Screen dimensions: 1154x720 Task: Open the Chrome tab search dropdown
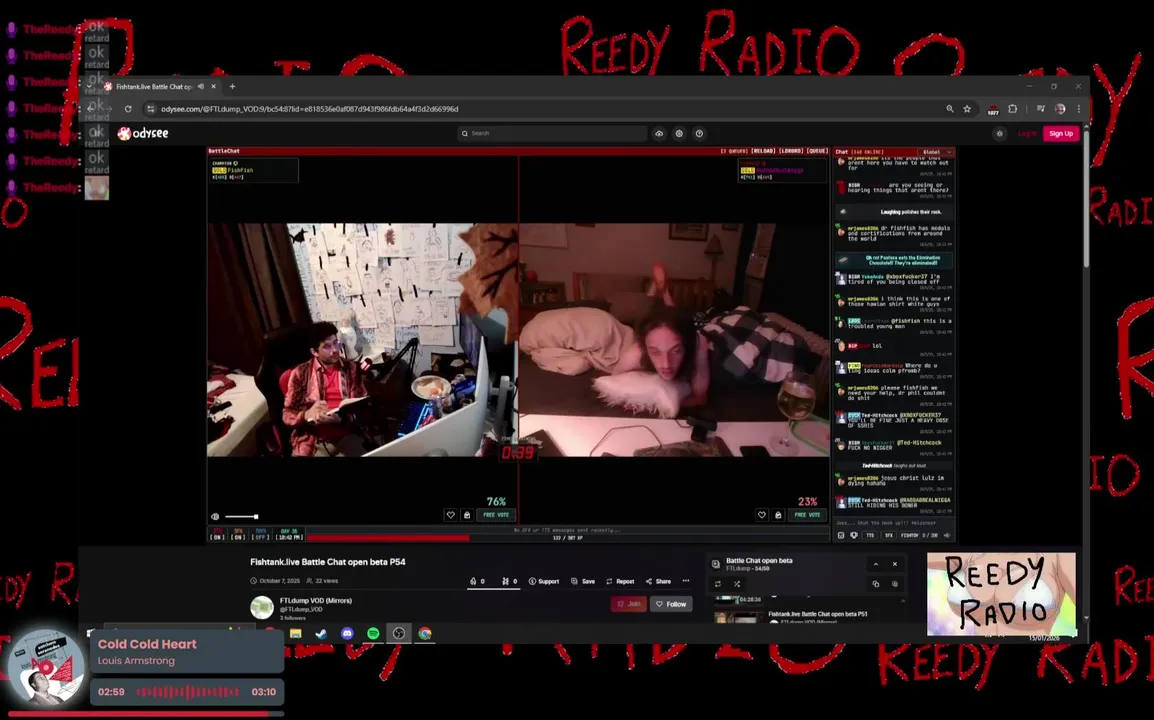[89, 86]
